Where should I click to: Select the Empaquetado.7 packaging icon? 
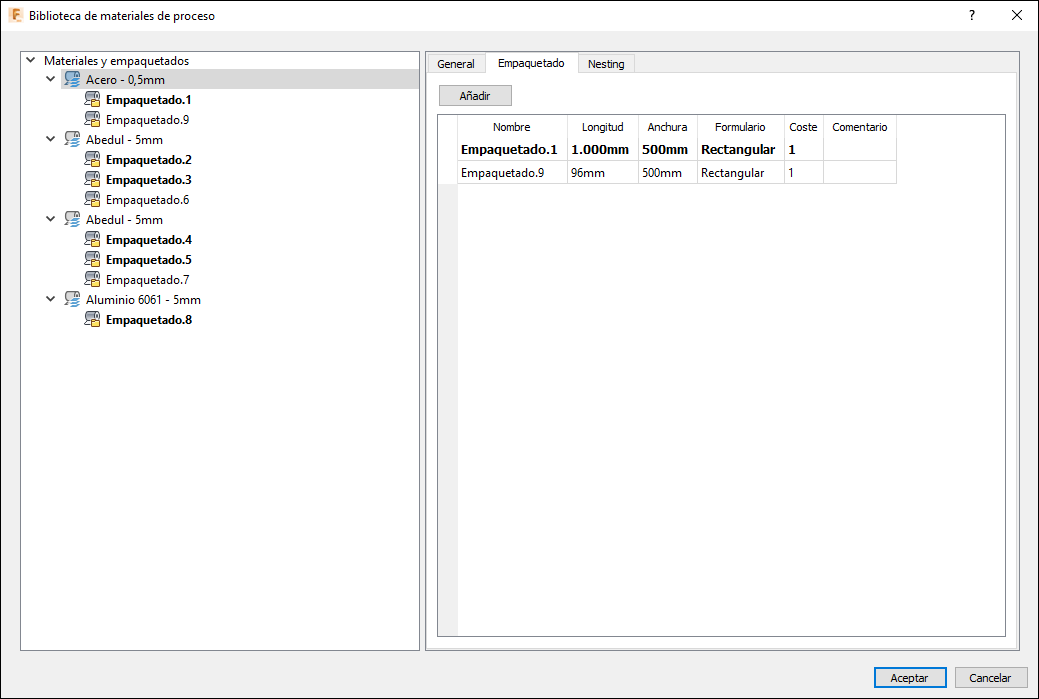click(92, 280)
